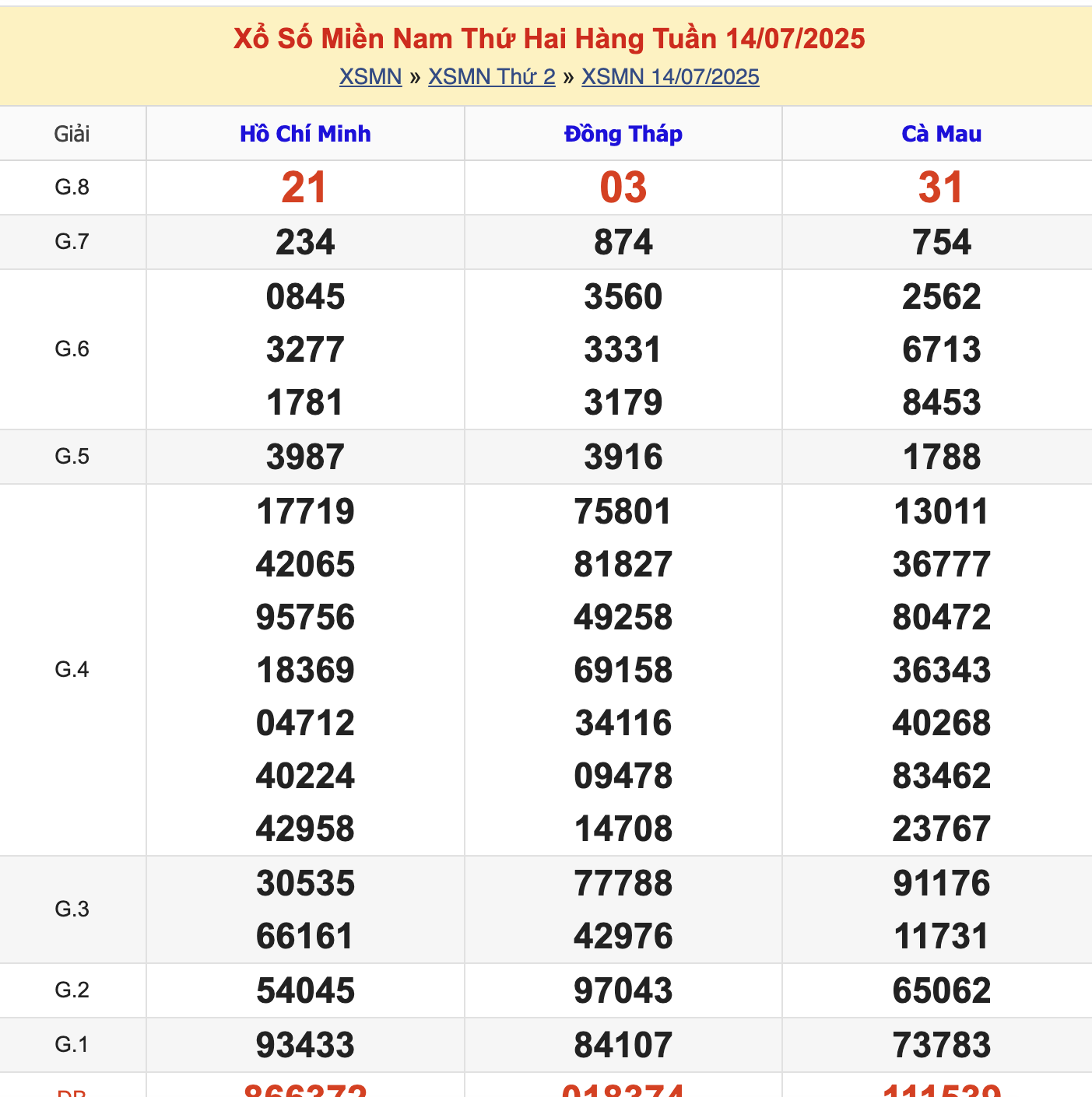Click the G.1 row label
This screenshot has height=1097, width=1092.
[72, 1045]
